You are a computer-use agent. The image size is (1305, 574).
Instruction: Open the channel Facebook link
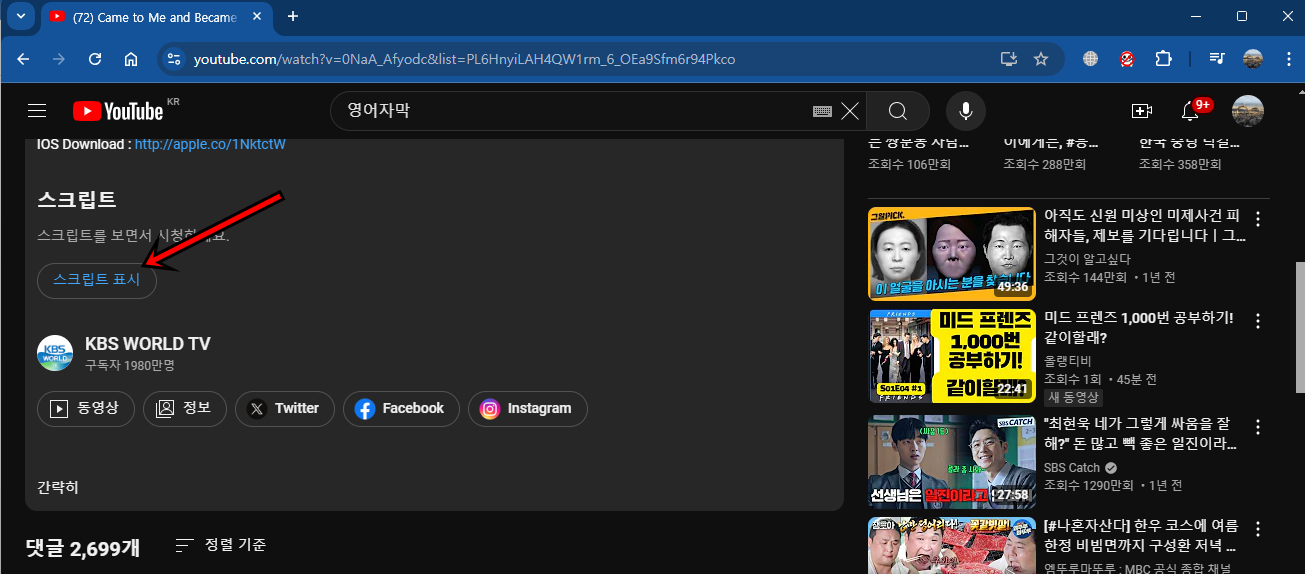(401, 408)
